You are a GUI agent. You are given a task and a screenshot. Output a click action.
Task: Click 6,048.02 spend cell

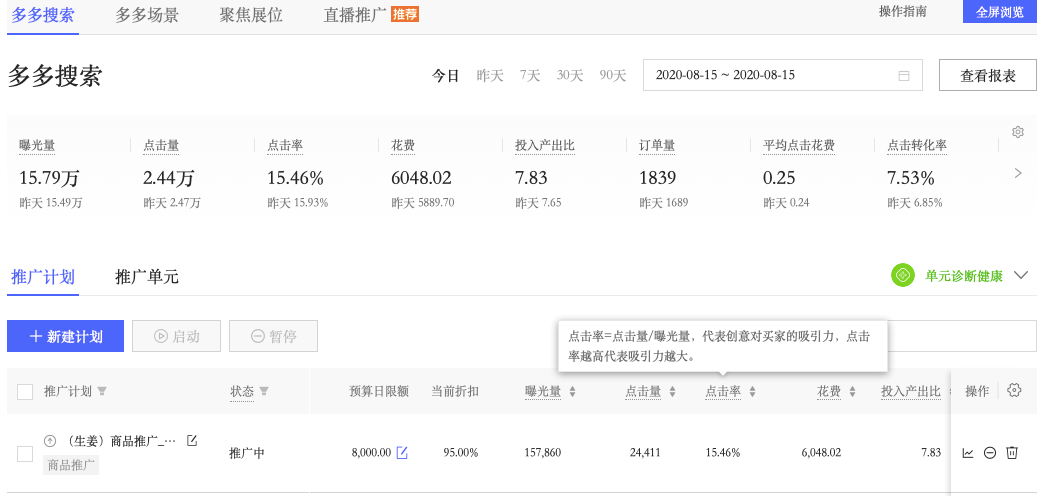821,453
